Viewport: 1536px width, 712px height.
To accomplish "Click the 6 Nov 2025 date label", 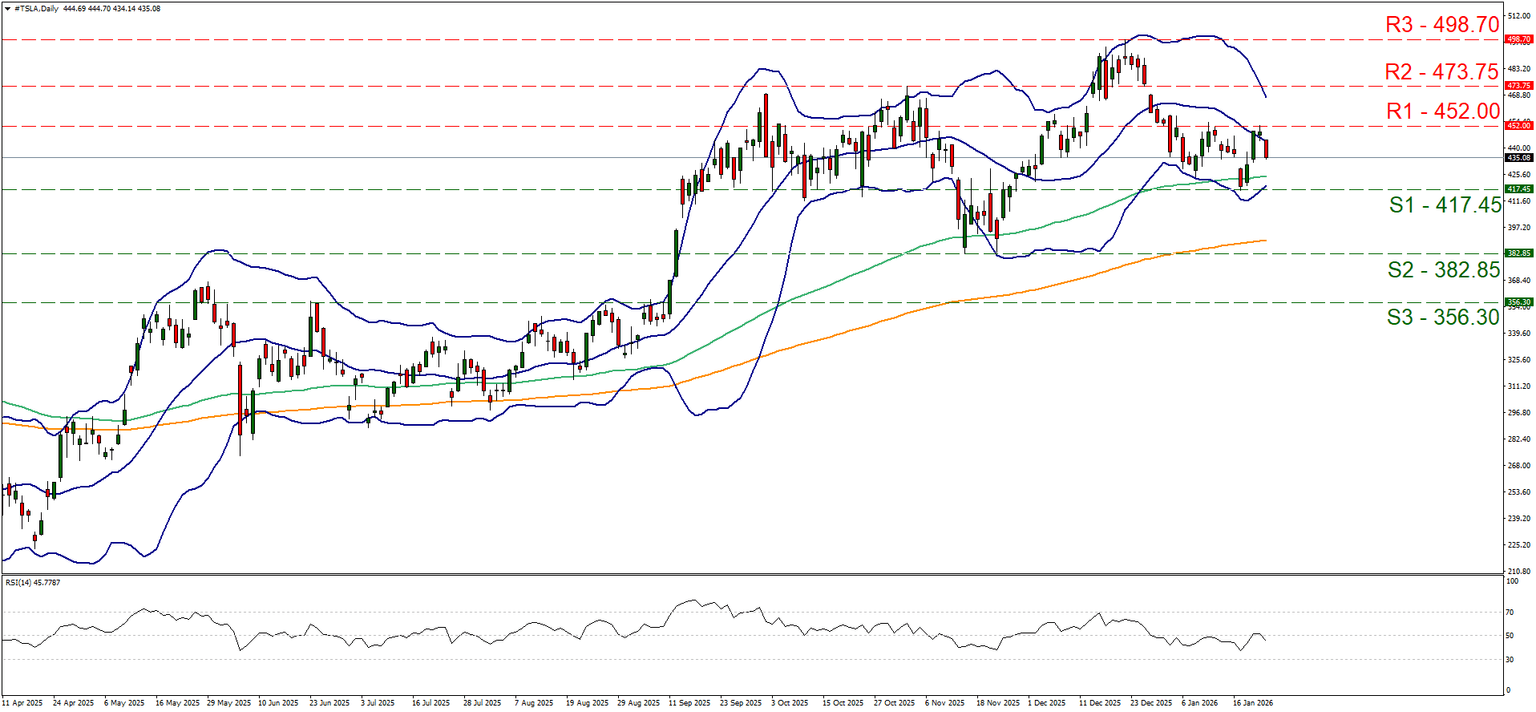I will 946,704.
